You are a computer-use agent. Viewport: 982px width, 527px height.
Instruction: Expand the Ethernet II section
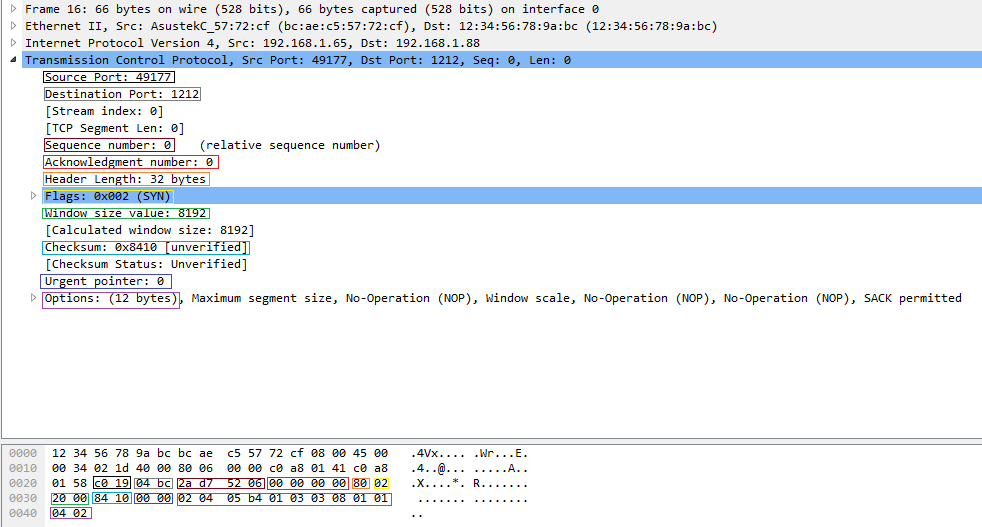[x=13, y=26]
